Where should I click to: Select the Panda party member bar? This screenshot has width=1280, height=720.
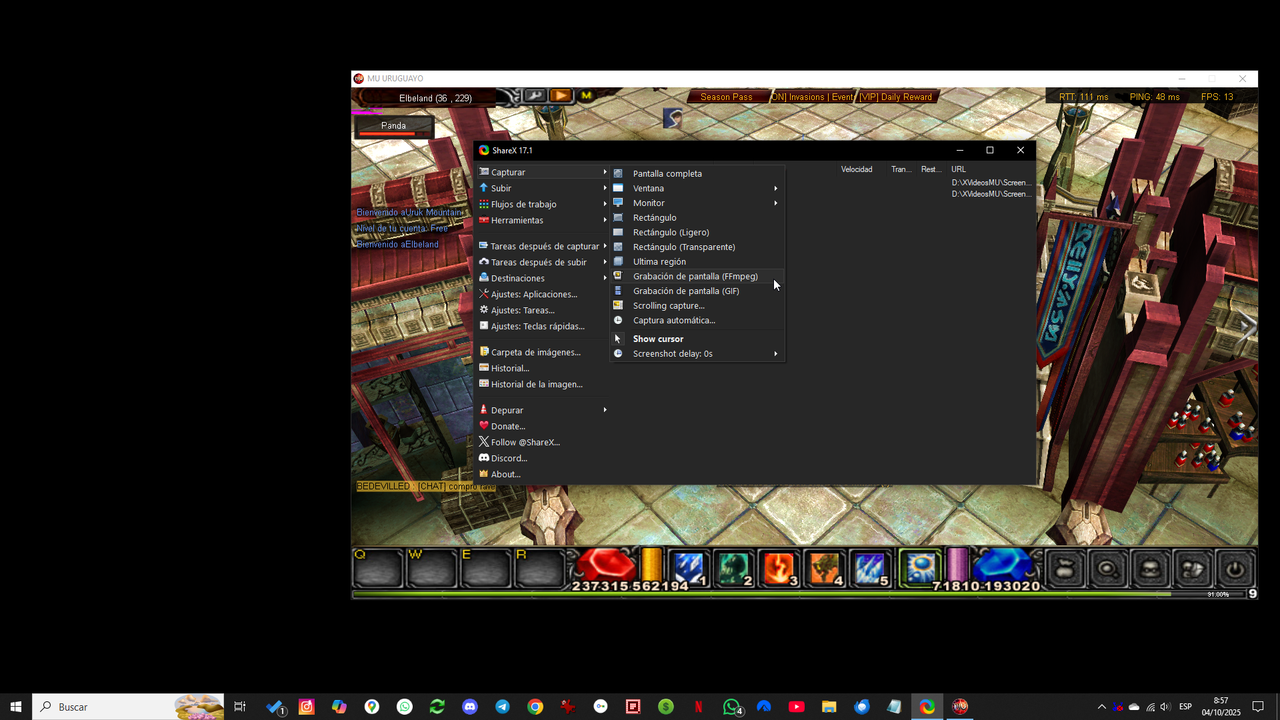pos(394,127)
